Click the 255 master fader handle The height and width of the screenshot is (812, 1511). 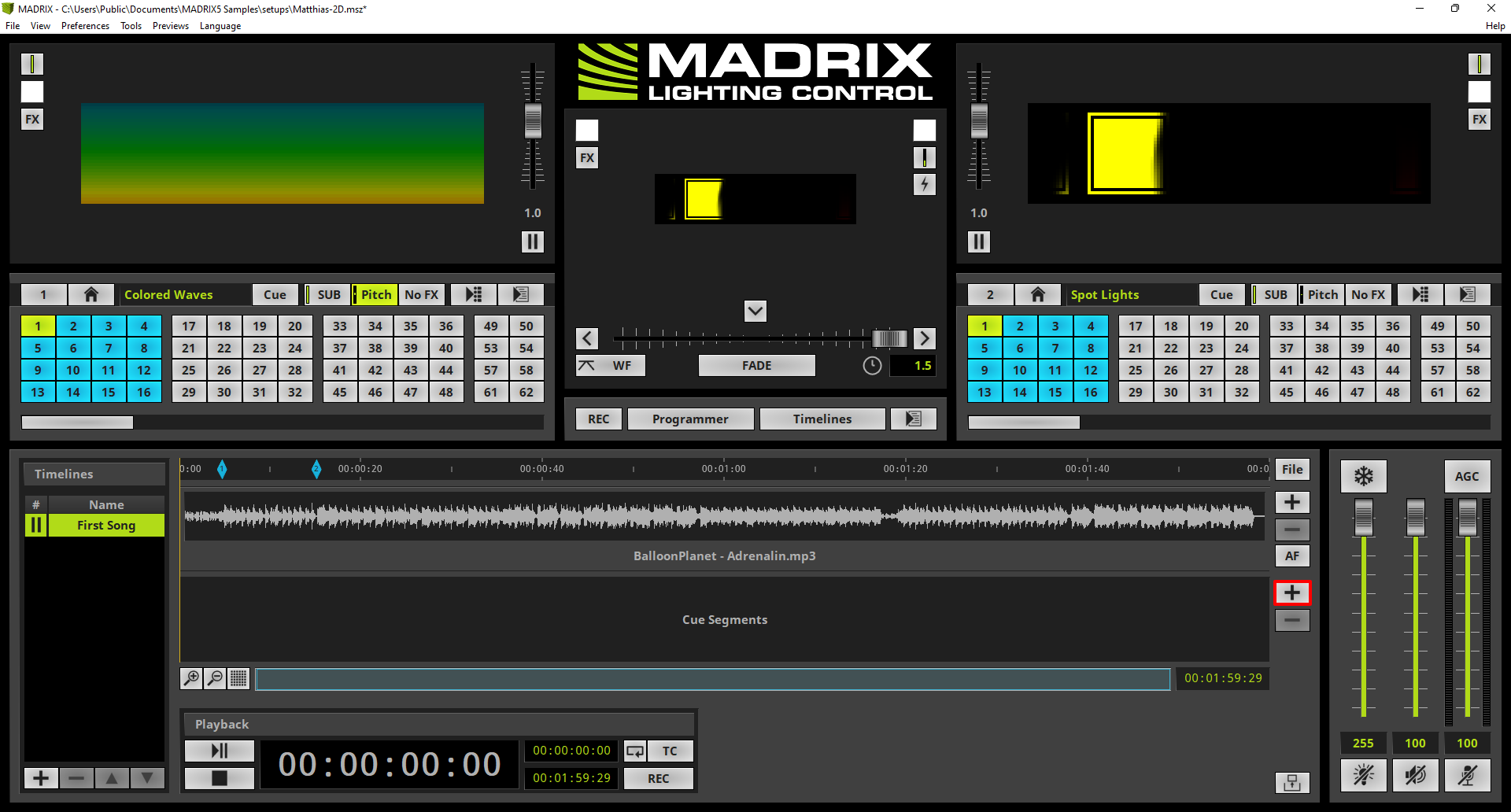pos(1363,518)
